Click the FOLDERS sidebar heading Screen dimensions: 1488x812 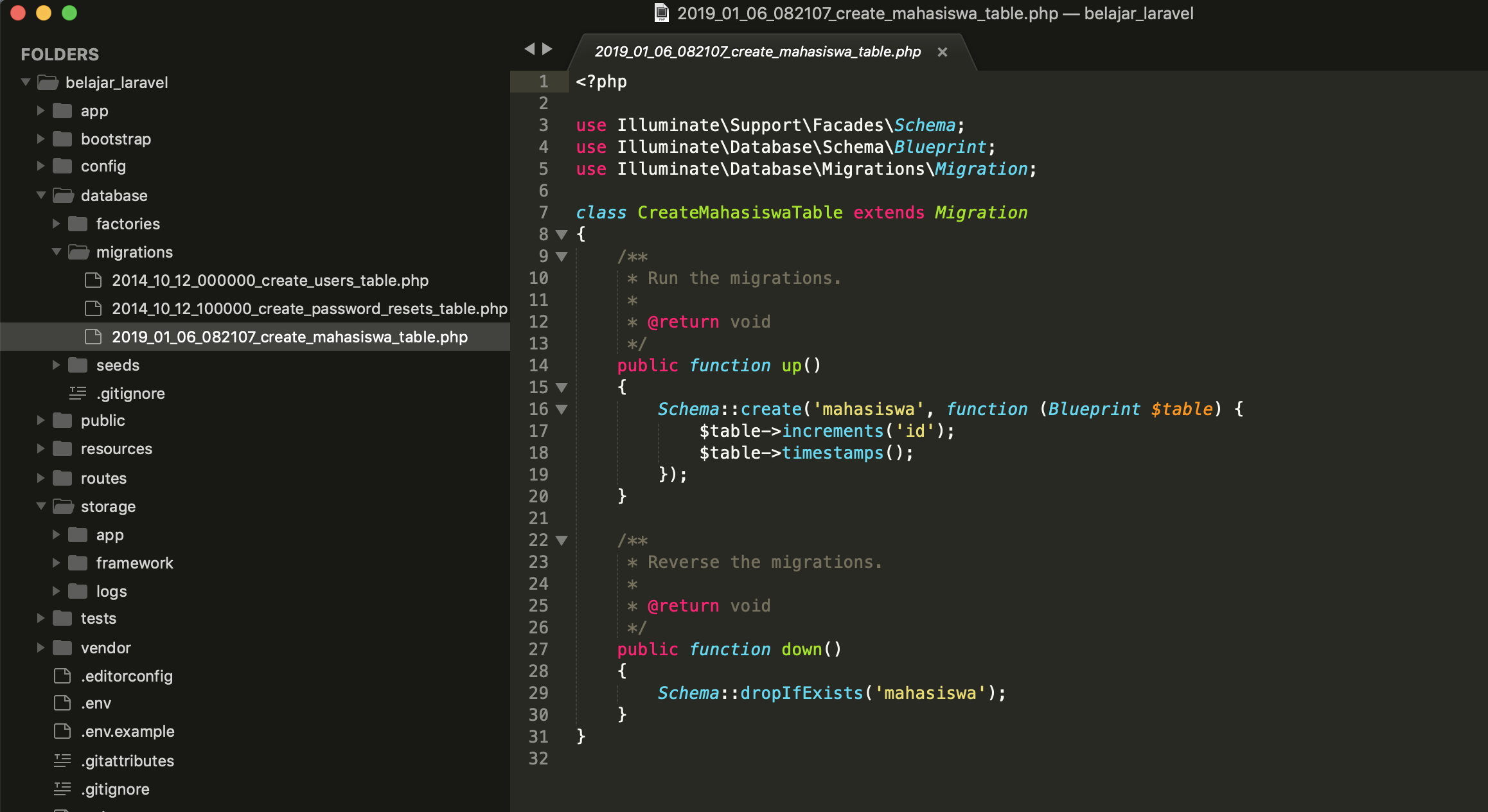pyautogui.click(x=60, y=54)
